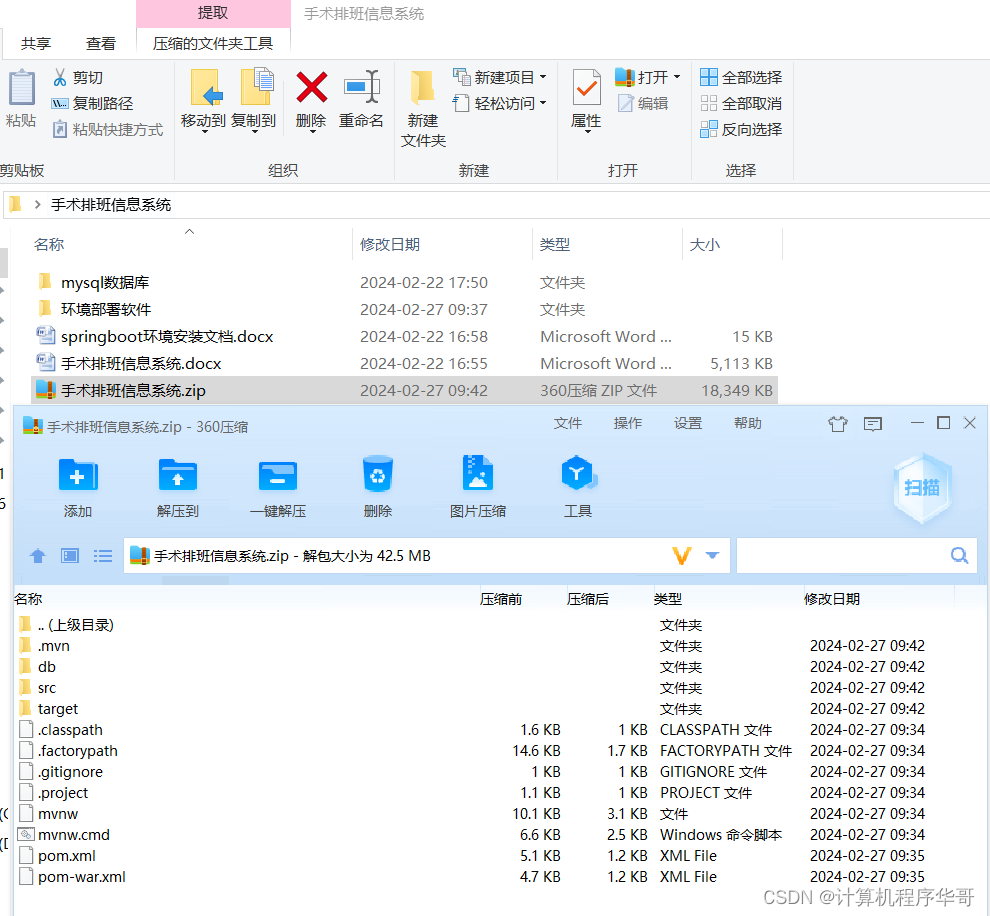Click the 添加 (Add) icon in 360压缩

click(77, 487)
